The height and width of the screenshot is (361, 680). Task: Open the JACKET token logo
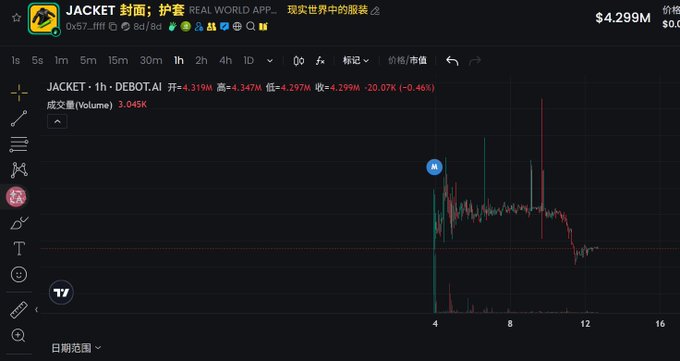point(44,18)
